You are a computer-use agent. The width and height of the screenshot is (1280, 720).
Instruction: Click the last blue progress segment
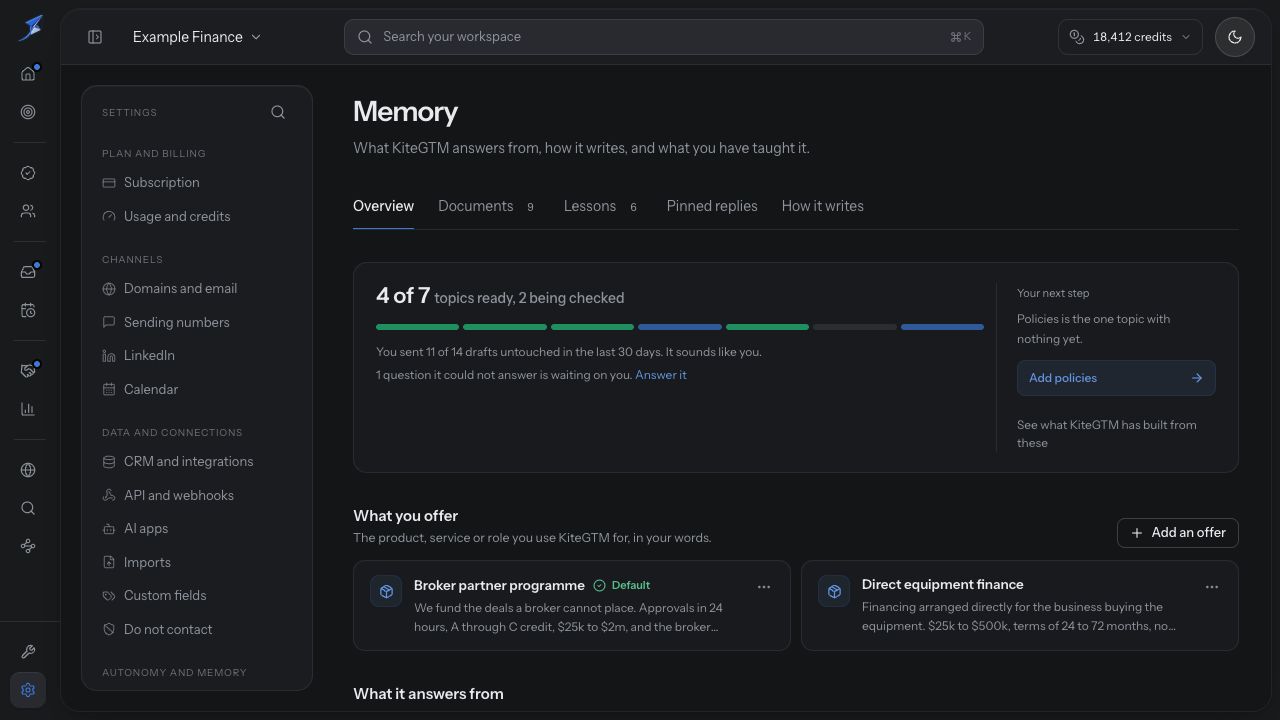pyautogui.click(x=942, y=327)
